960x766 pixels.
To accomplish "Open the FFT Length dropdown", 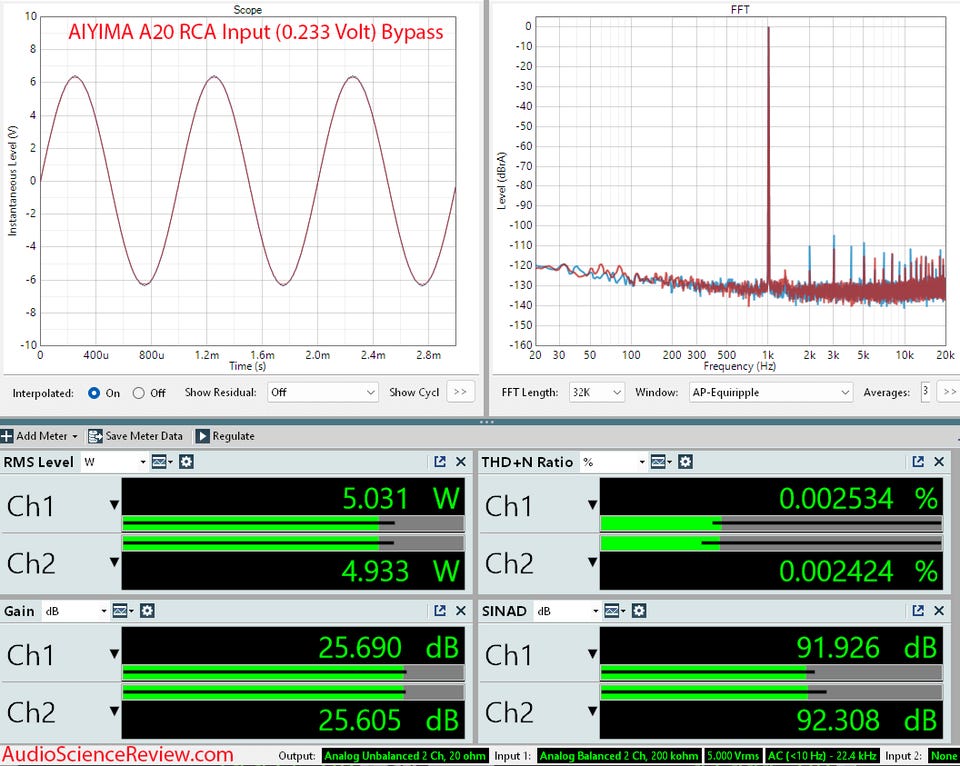I will 597,392.
